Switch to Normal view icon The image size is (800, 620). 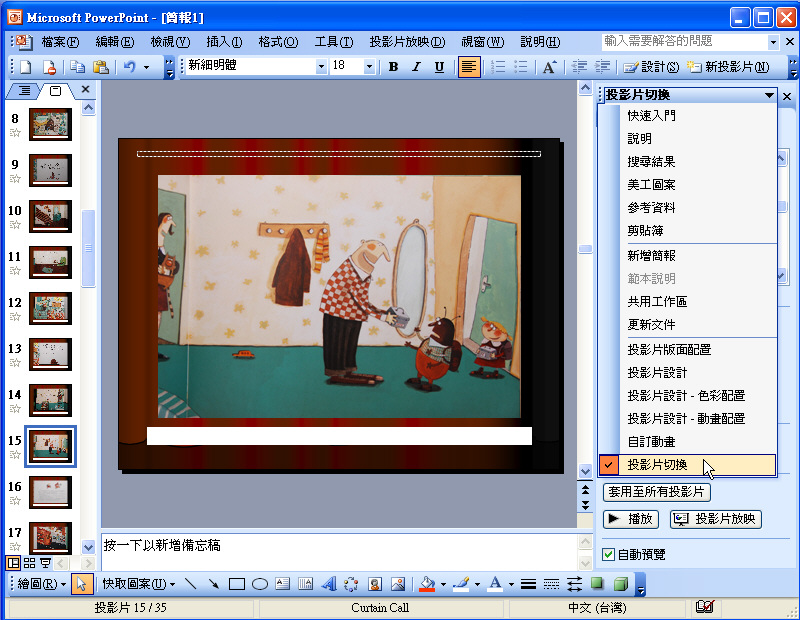(13, 563)
